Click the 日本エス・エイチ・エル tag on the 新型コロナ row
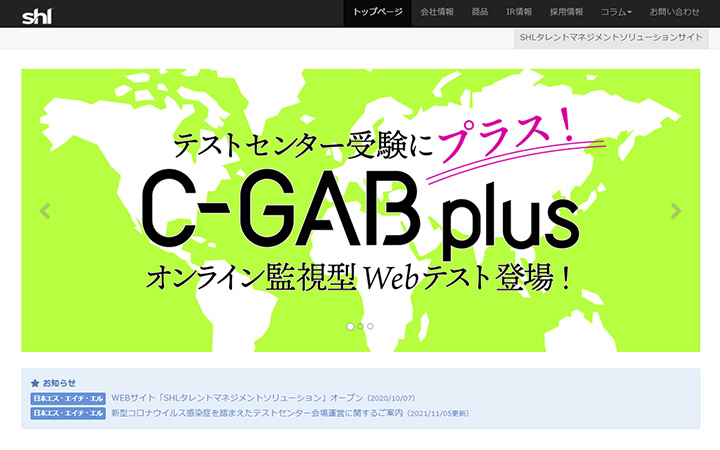Image resolution: width=720 pixels, height=450 pixels. click(68, 413)
